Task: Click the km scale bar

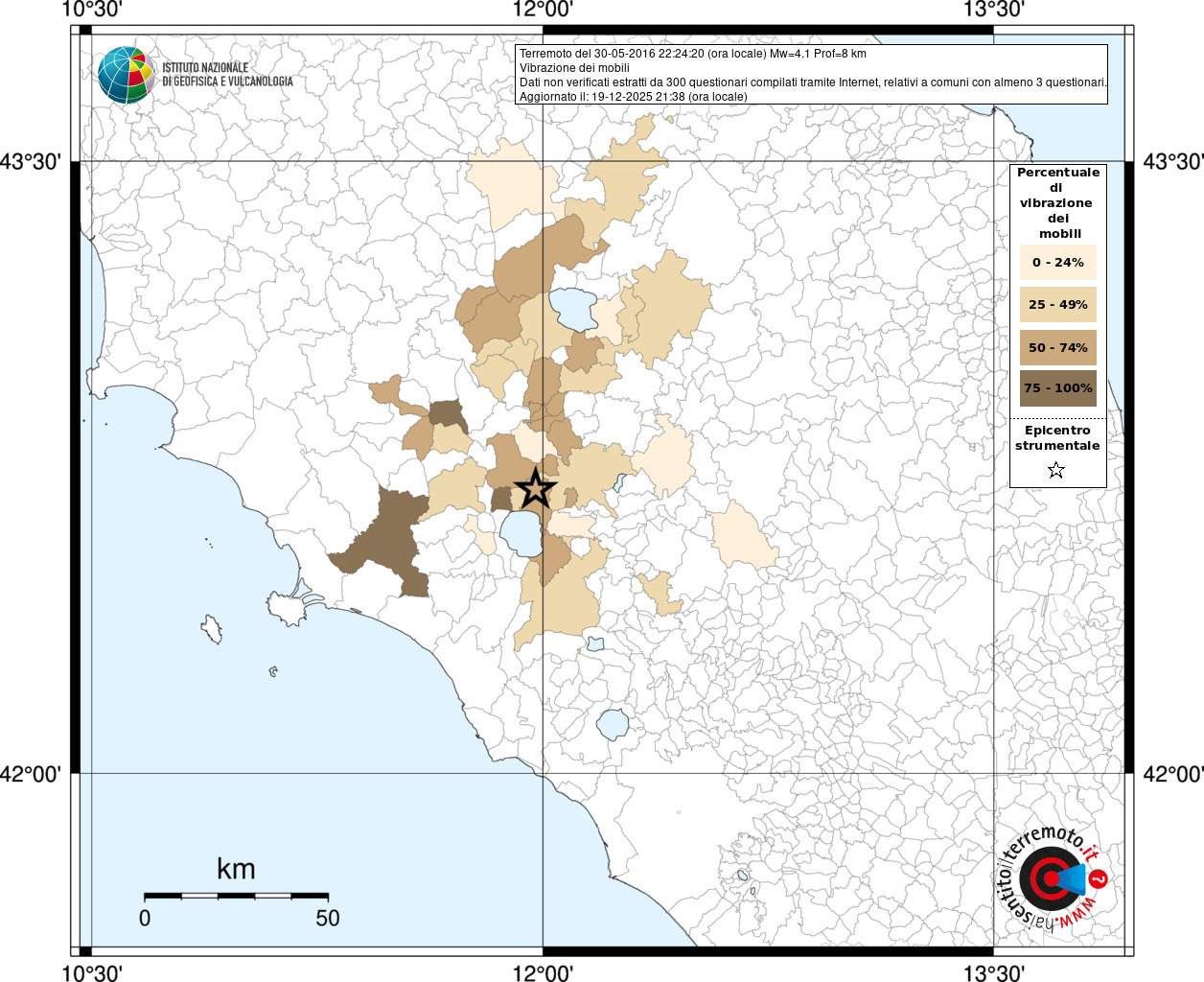Action: pos(236,896)
